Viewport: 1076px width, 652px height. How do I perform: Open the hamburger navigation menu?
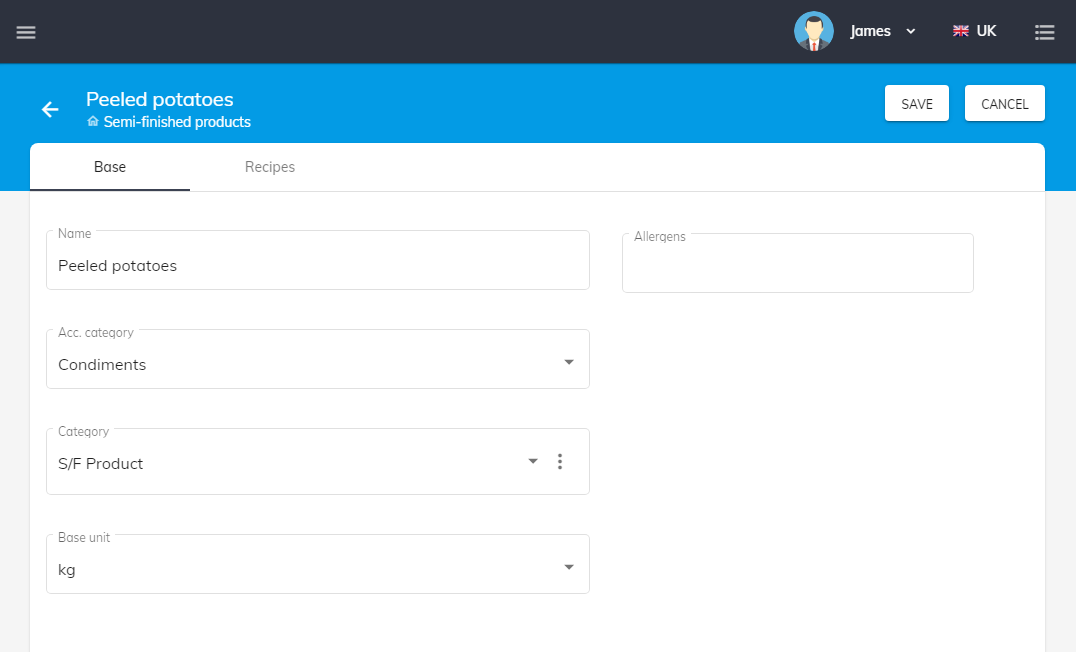coord(26,32)
